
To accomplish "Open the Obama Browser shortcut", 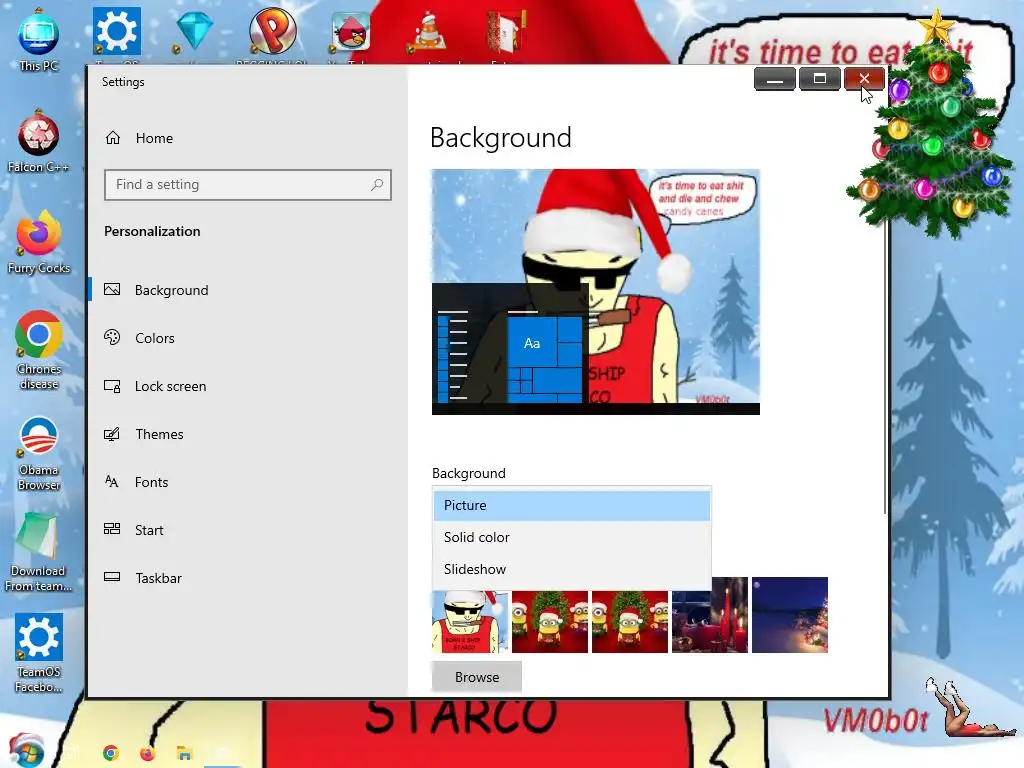I will (x=39, y=453).
